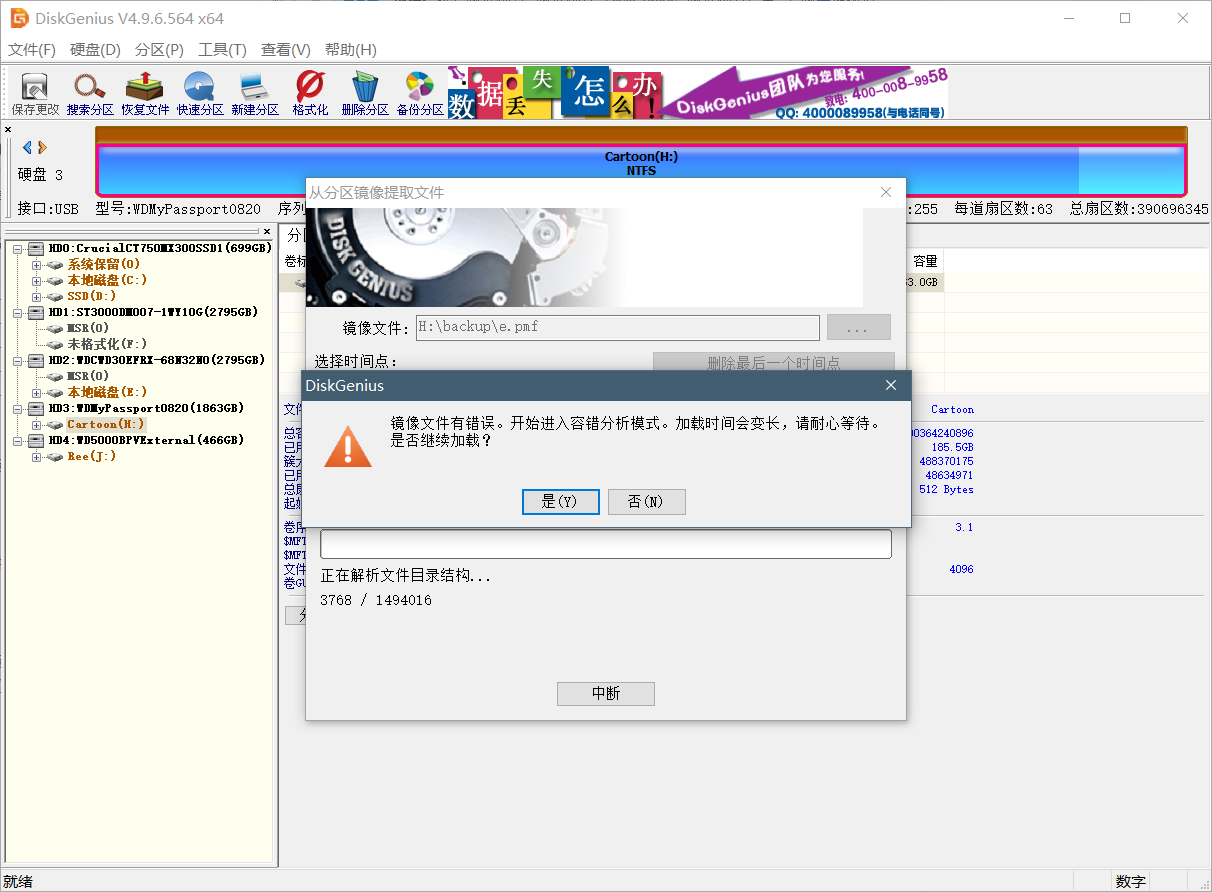Select the Cartoon(H:) NTFS partition bar
1212x892 pixels.
(x=641, y=170)
